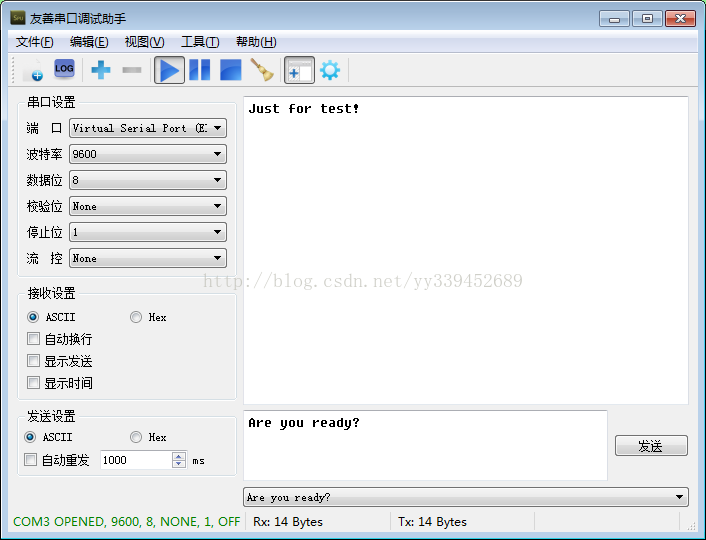Click the 'COM3 OPENED' status text
The height and width of the screenshot is (540, 706).
coord(126,522)
